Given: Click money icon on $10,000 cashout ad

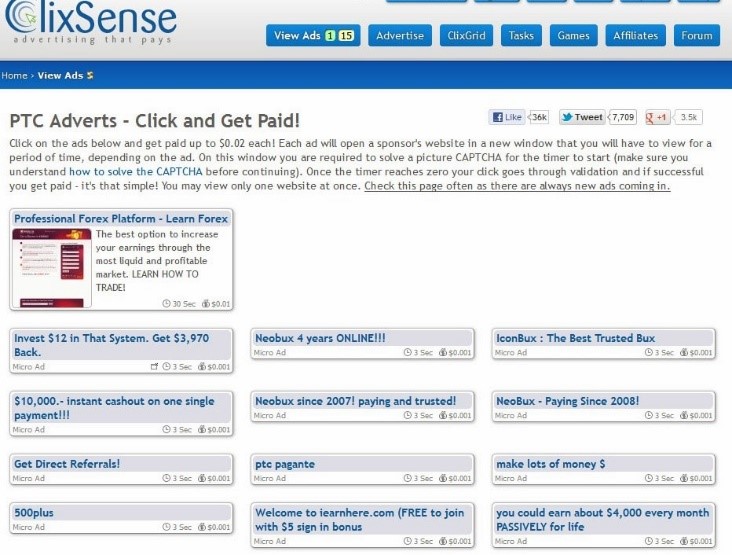Looking at the screenshot, I should point(202,429).
